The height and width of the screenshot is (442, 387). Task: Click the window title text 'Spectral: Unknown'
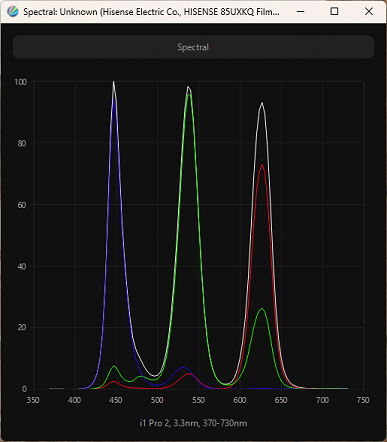[60, 12]
